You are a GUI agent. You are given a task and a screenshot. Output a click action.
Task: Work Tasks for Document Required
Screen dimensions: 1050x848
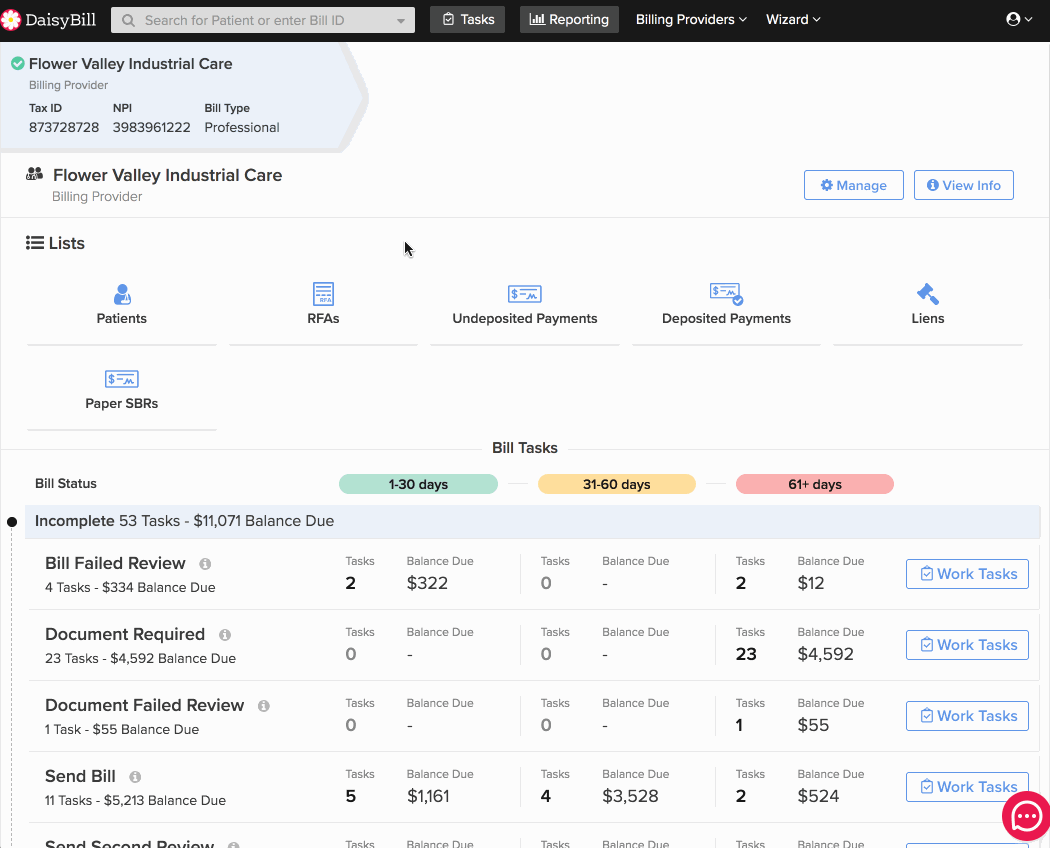tap(967, 645)
